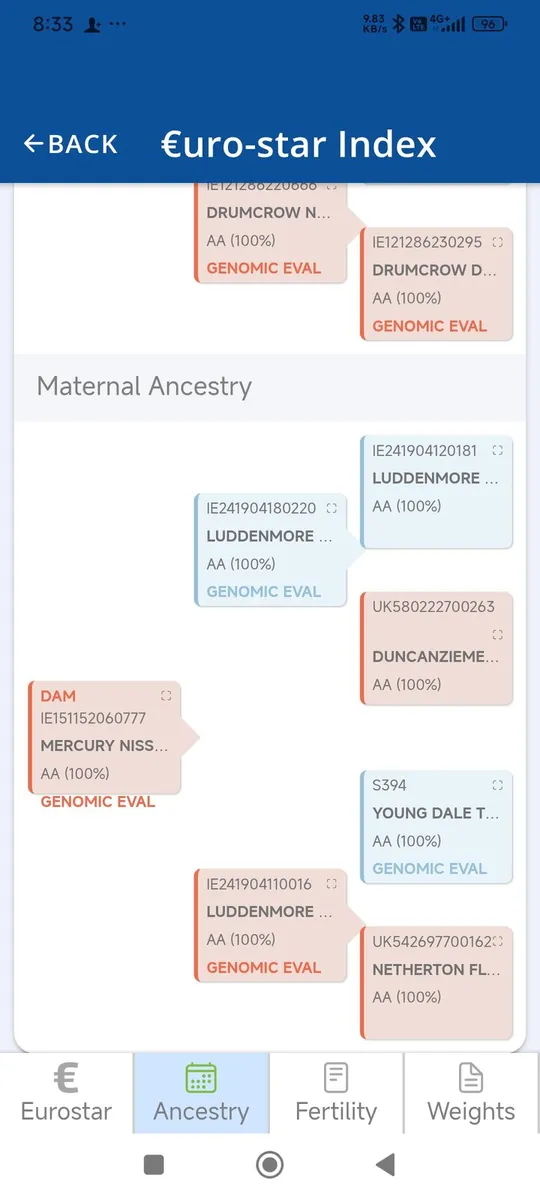Tap the Android recent apps square
The width and height of the screenshot is (540, 1200).
[x=153, y=1165]
